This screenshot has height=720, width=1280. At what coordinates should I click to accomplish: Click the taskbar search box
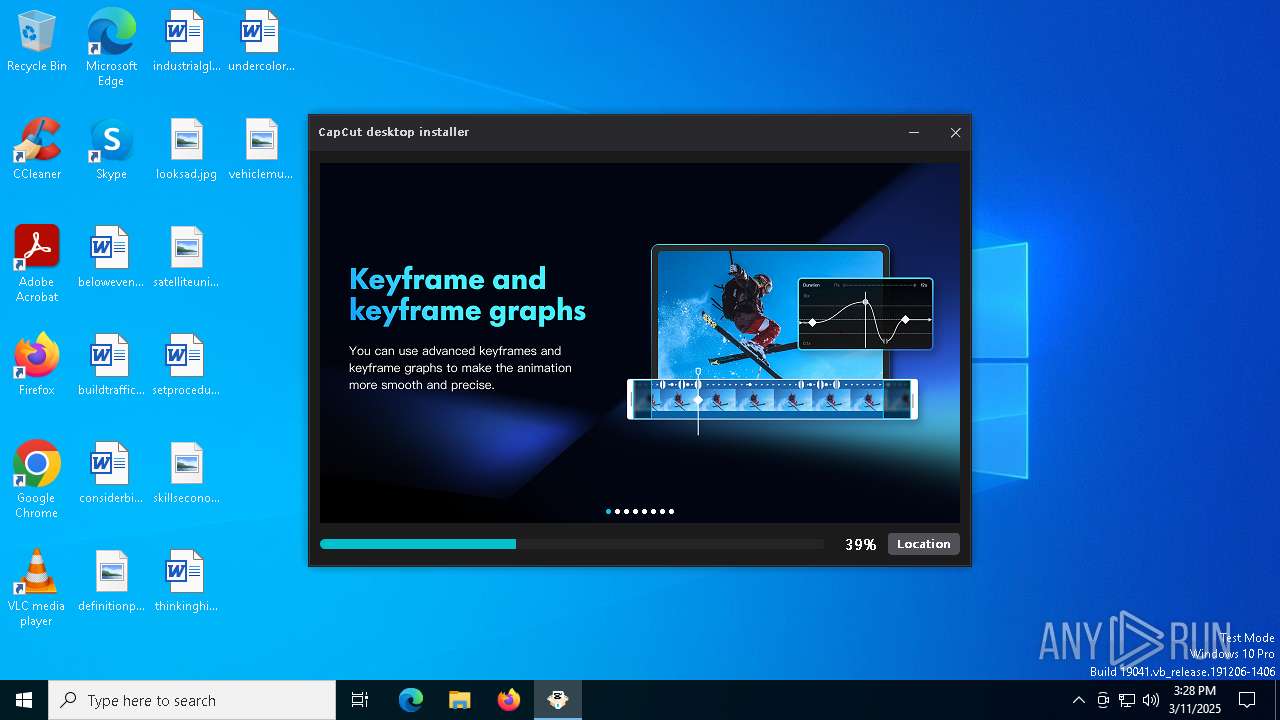tap(192, 700)
